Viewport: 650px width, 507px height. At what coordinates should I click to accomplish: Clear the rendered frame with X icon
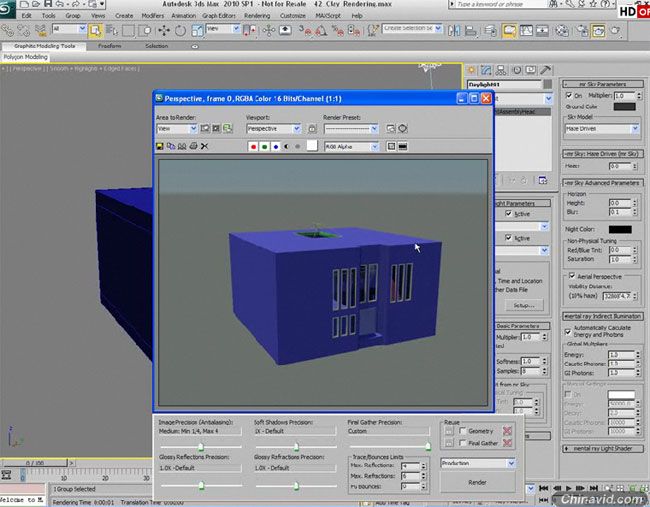click(x=204, y=146)
